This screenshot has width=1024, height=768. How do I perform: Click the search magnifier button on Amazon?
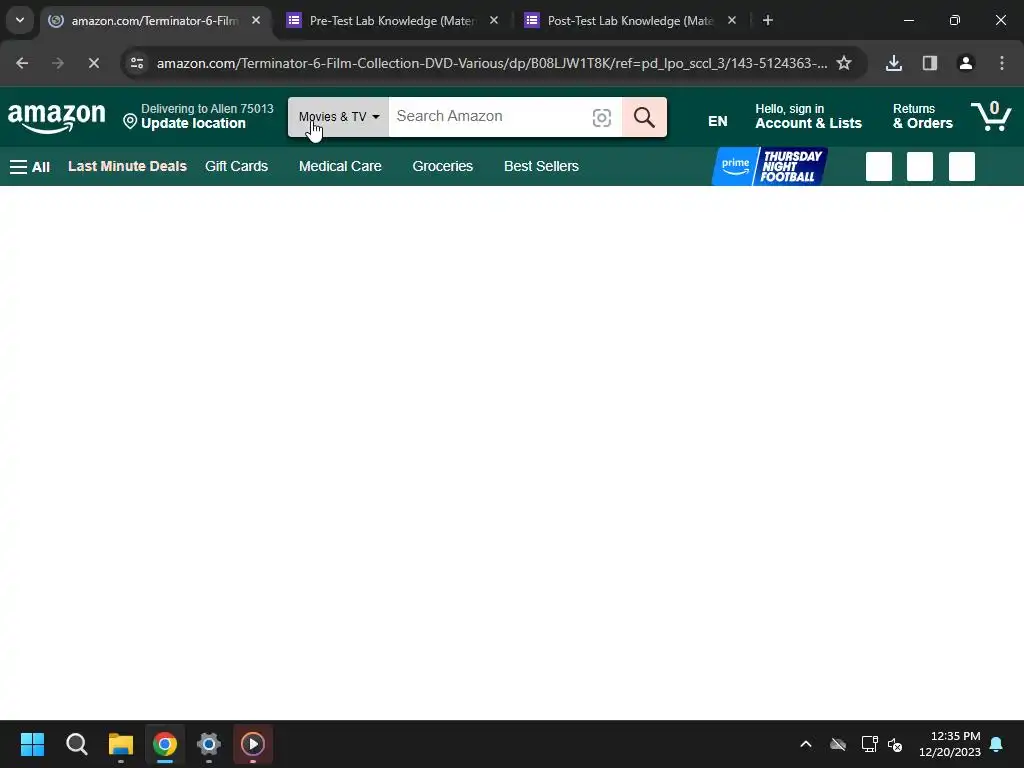tap(644, 117)
